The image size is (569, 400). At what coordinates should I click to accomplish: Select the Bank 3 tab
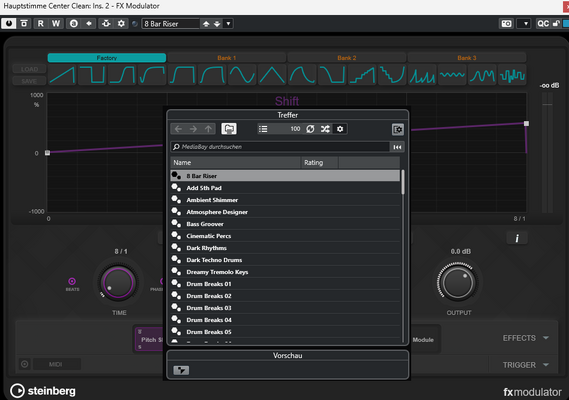[467, 58]
